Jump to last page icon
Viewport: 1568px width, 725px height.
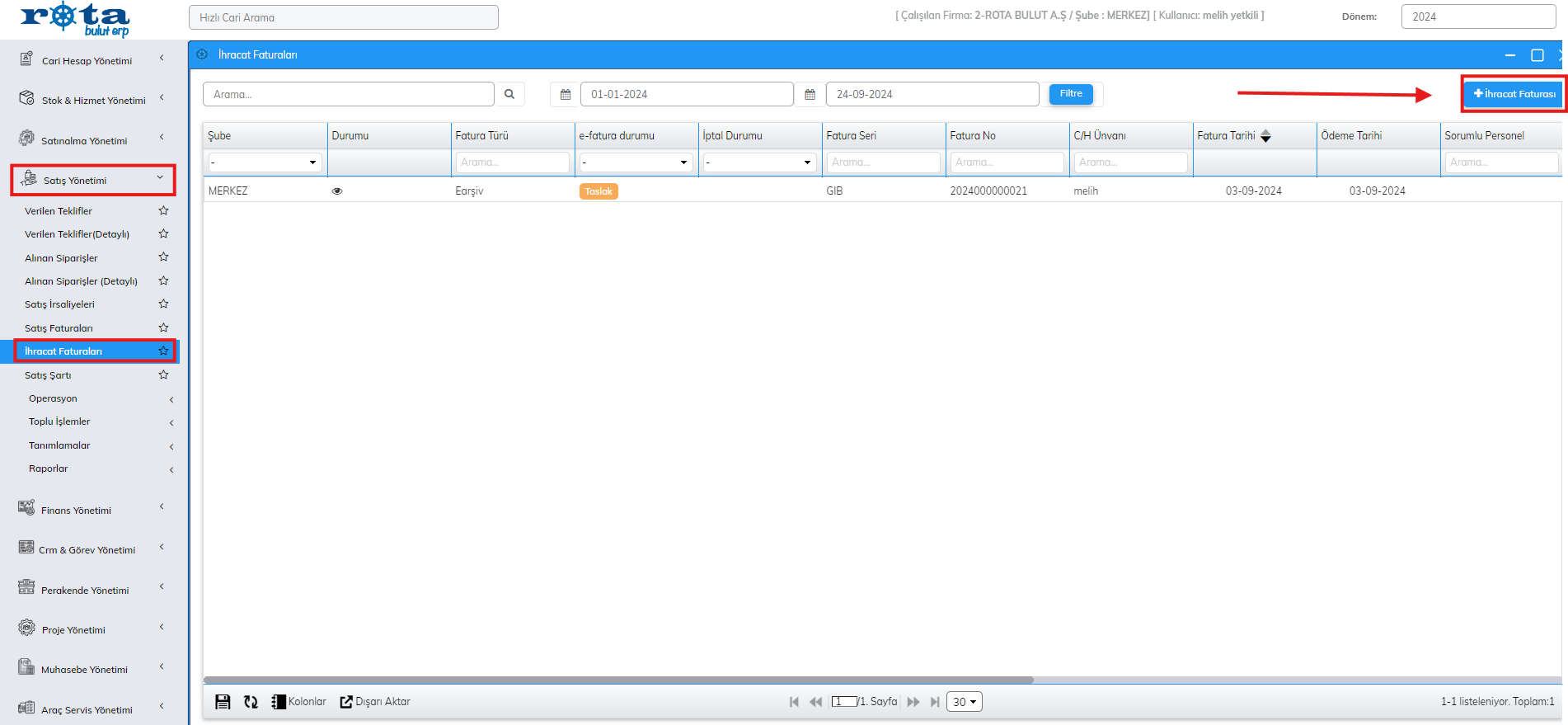click(935, 702)
